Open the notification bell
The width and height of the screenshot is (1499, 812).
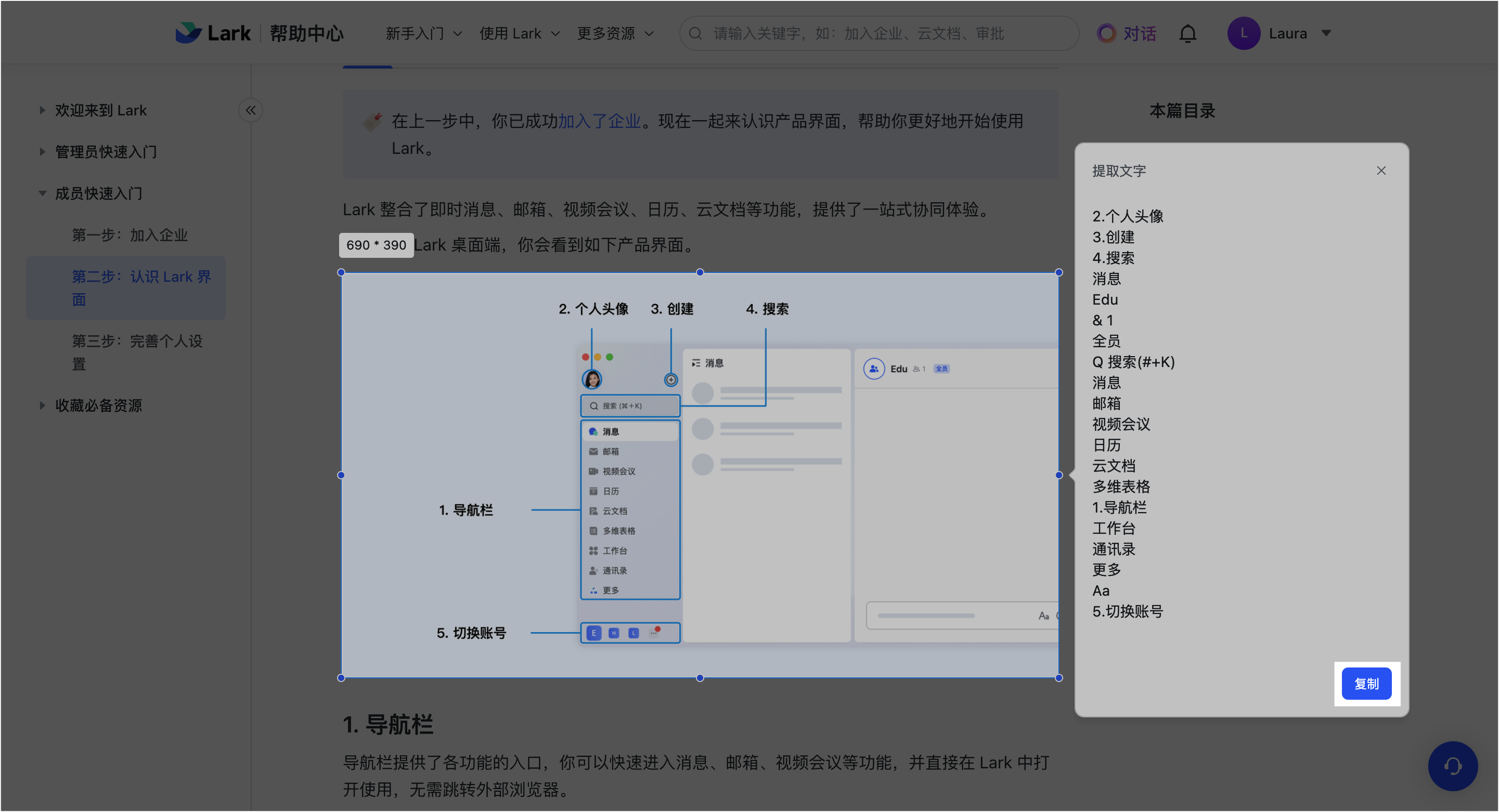[x=1187, y=34]
